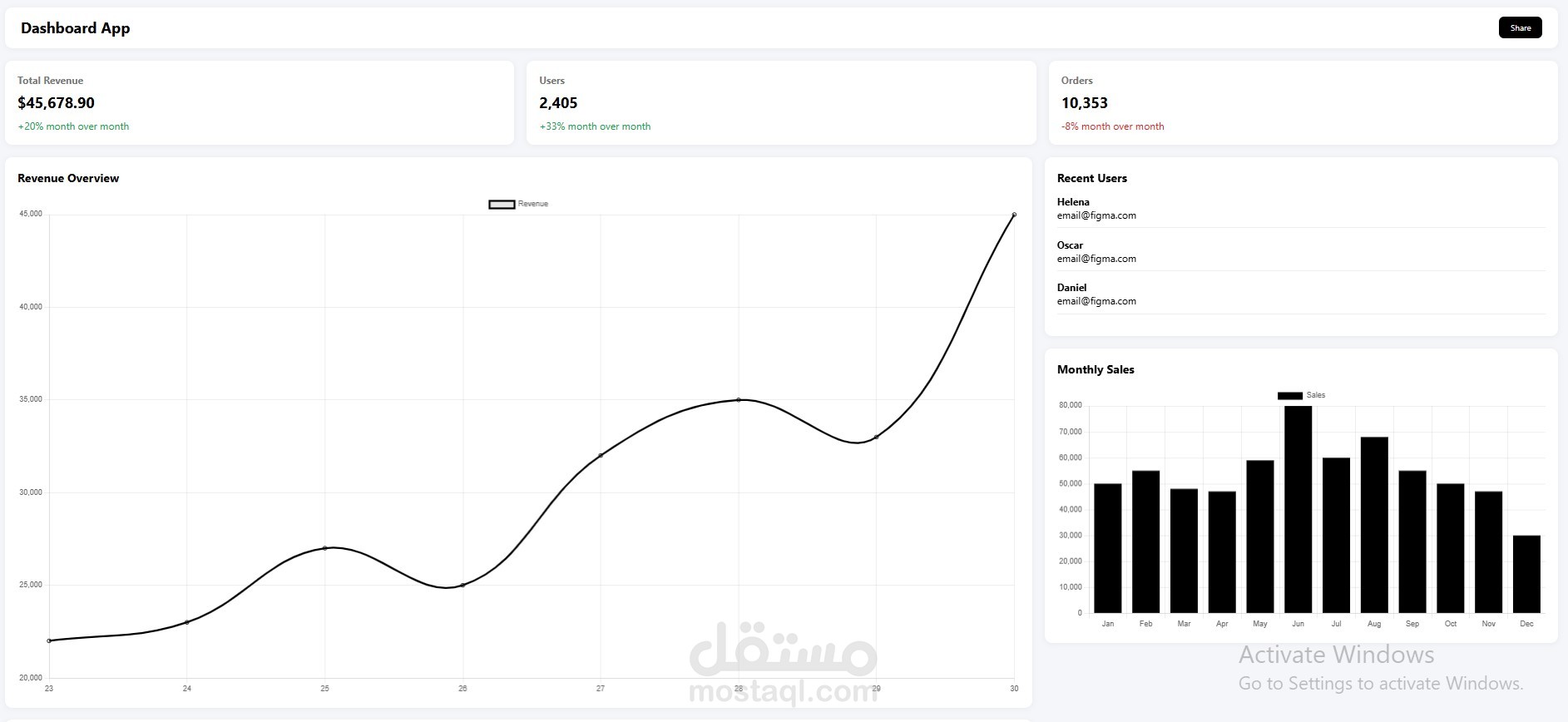The width and height of the screenshot is (1568, 722).
Task: Click the revenue data point at day 23
Action: point(49,640)
